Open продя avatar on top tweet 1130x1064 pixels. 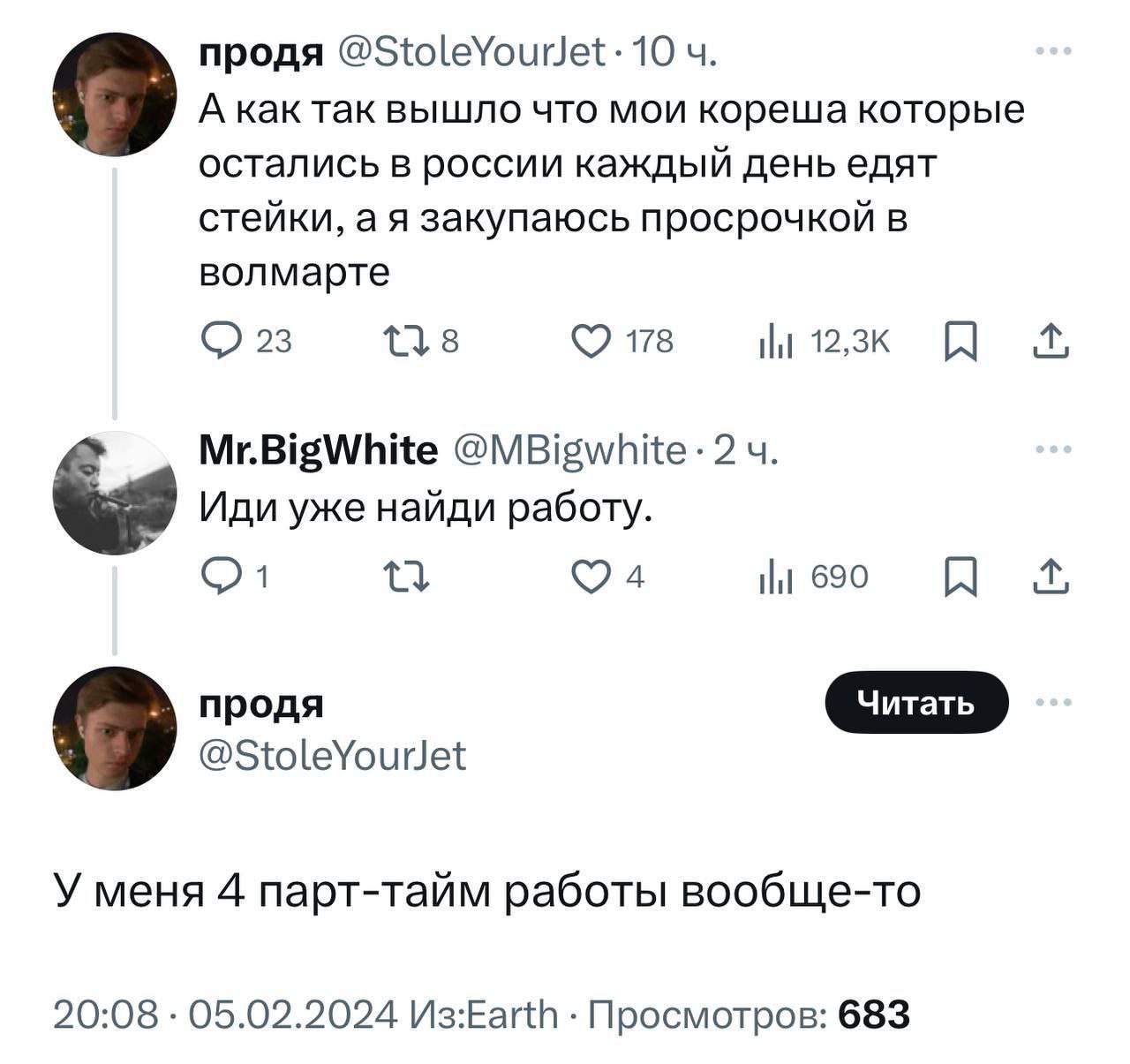[x=115, y=94]
